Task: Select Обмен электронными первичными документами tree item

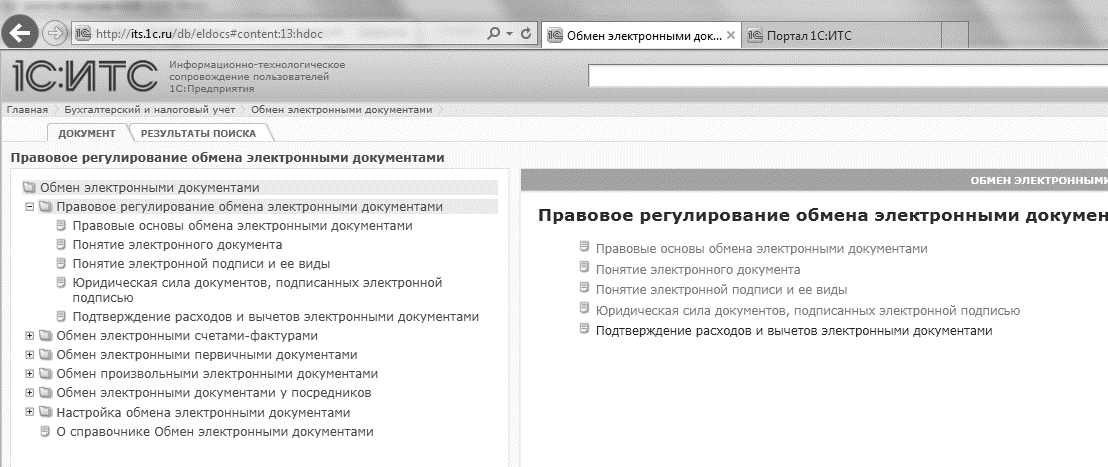Action: [x=207, y=355]
